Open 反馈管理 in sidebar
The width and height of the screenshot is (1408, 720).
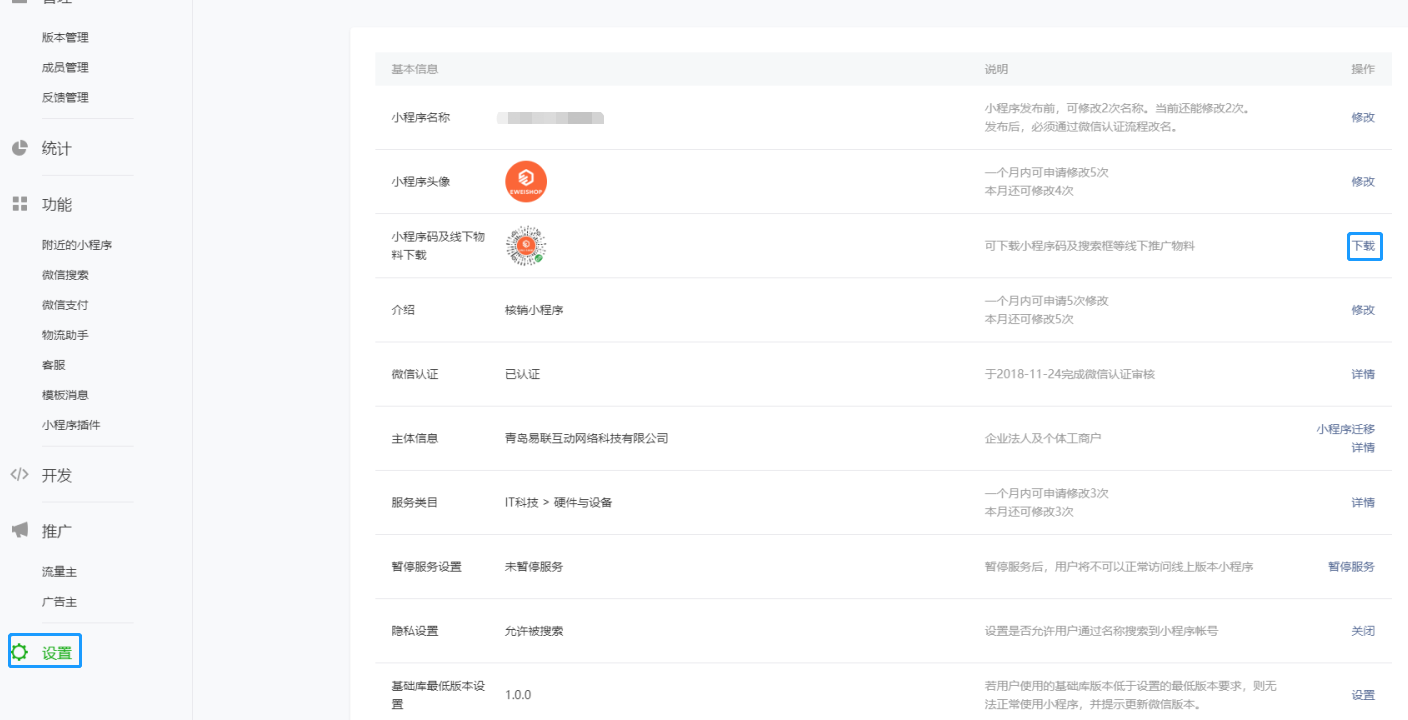pos(65,97)
